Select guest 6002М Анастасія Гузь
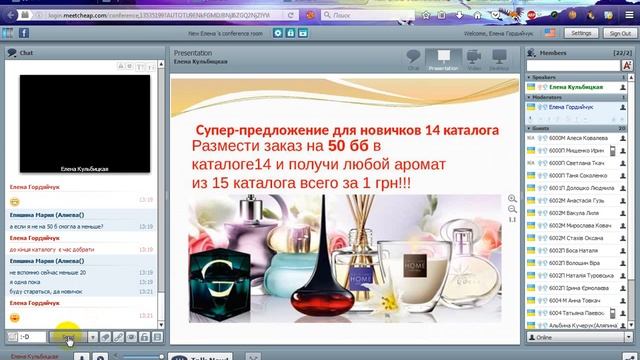This screenshot has height=360, width=640. pyautogui.click(x=576, y=200)
